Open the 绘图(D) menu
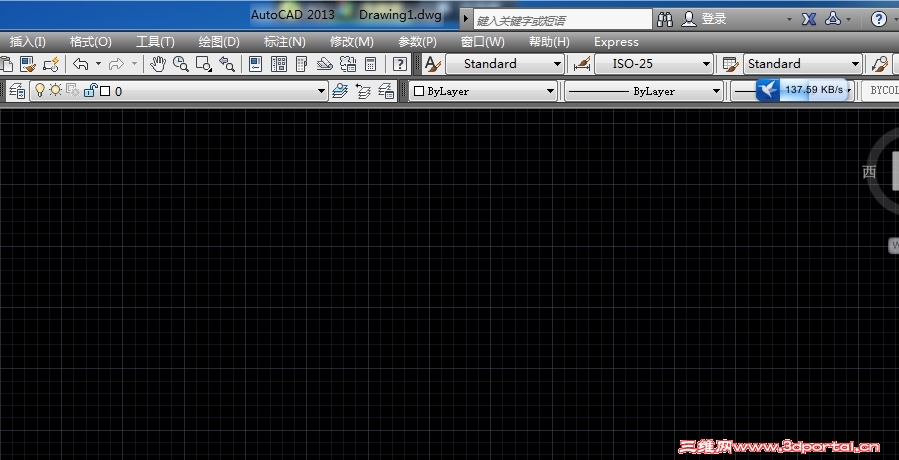This screenshot has width=899, height=460. (219, 42)
